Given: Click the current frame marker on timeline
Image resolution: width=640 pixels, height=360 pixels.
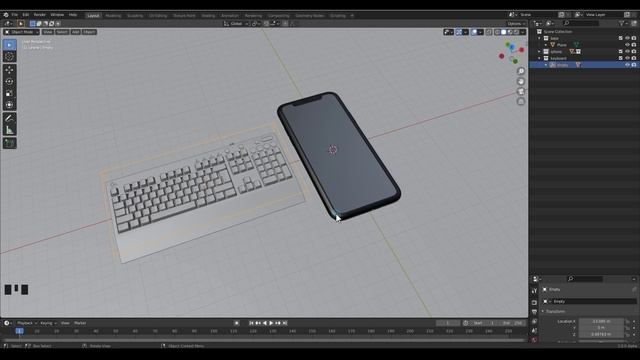Looking at the screenshot, I should pyautogui.click(x=19, y=331).
